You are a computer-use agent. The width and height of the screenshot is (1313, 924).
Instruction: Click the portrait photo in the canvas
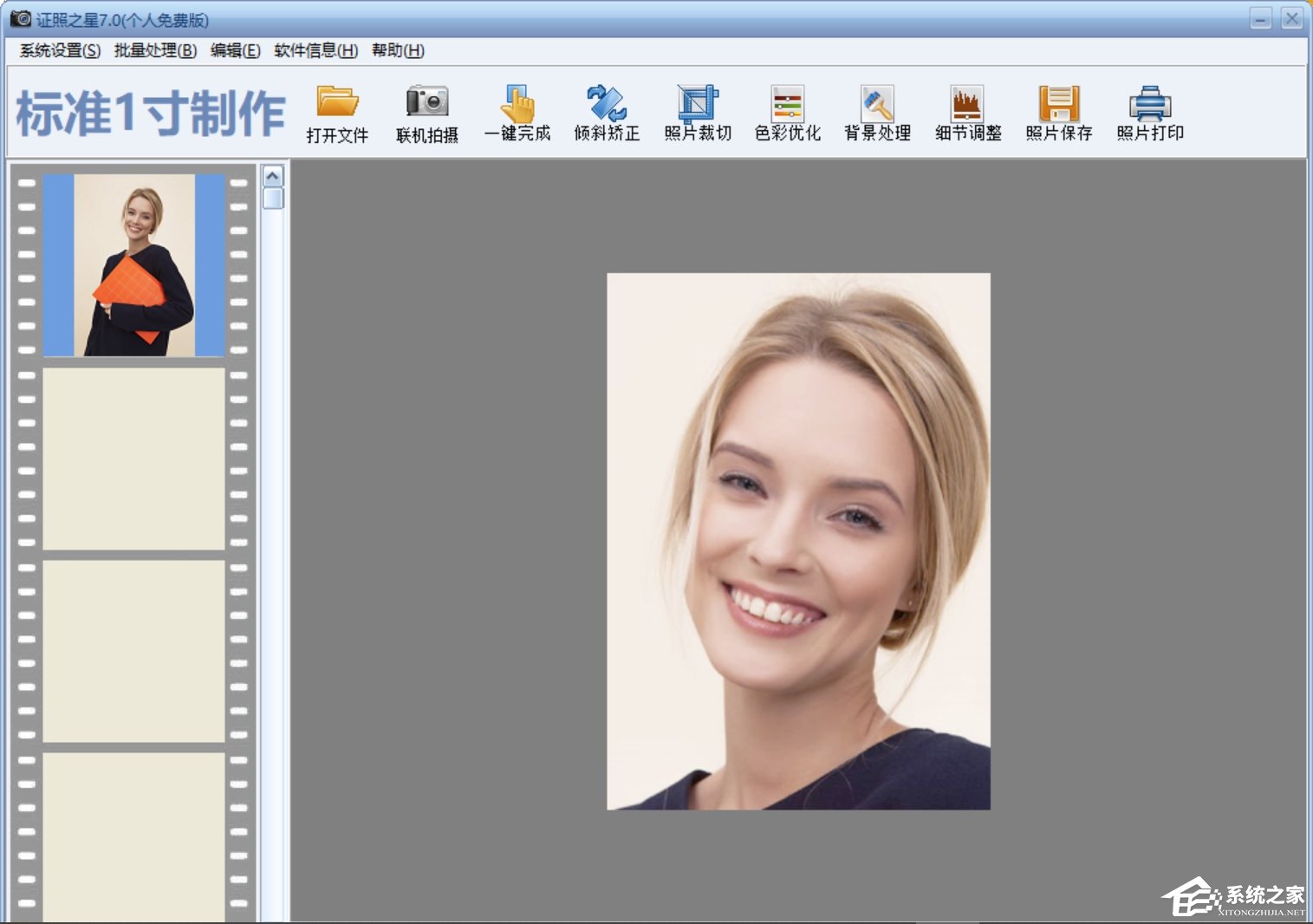(798, 542)
